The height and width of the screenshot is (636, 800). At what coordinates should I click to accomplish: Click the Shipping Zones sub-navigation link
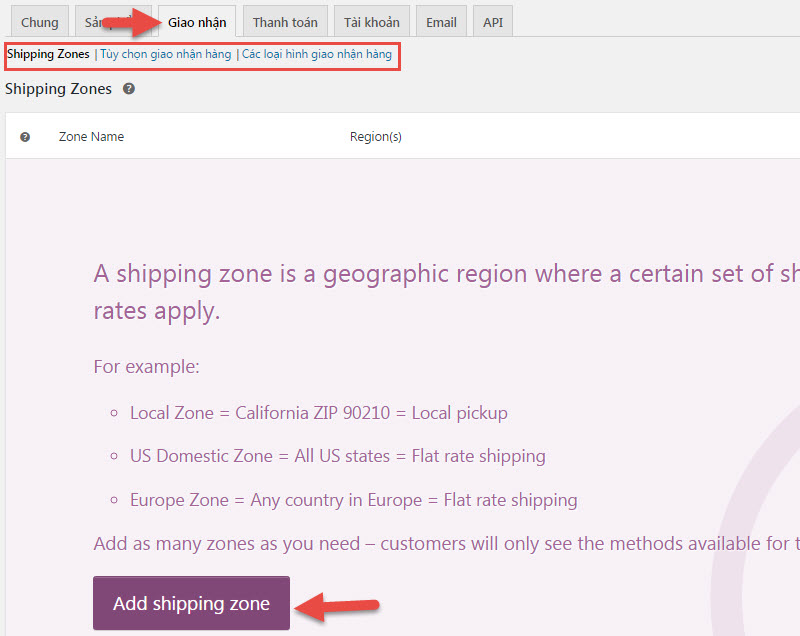48,54
